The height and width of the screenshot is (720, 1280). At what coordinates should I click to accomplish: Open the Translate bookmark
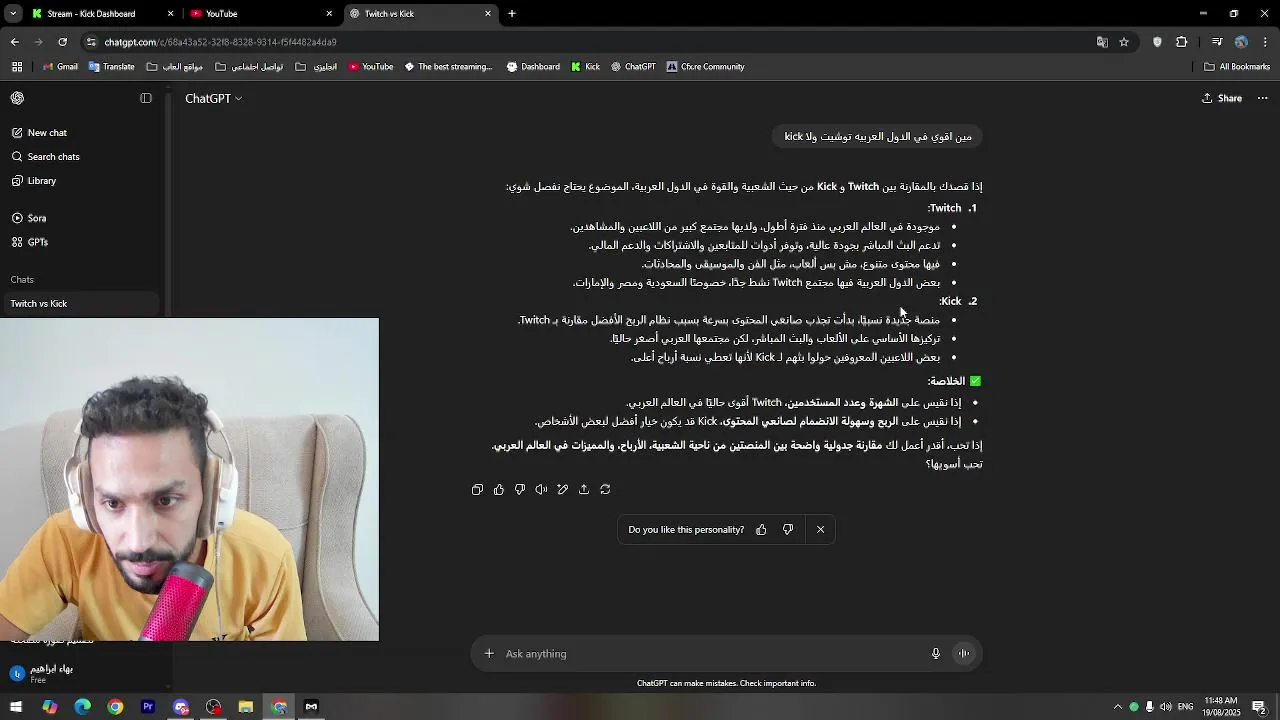tap(111, 67)
